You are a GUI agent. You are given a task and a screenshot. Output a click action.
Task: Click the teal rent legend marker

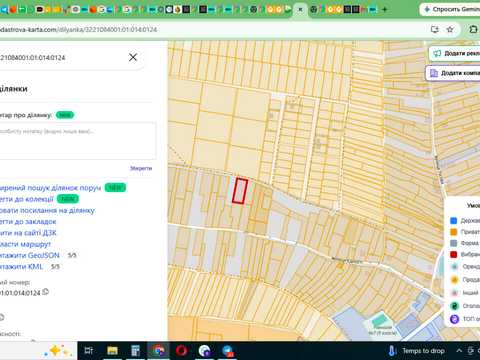pyautogui.click(x=454, y=267)
